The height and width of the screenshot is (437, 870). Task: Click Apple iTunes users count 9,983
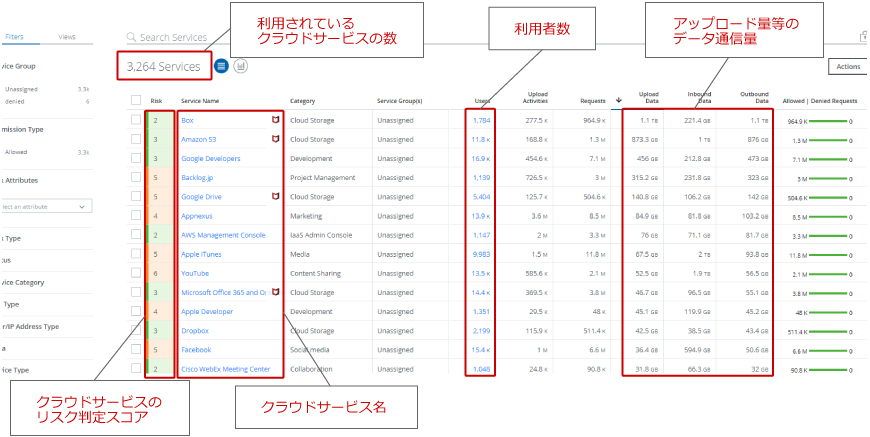pyautogui.click(x=481, y=254)
